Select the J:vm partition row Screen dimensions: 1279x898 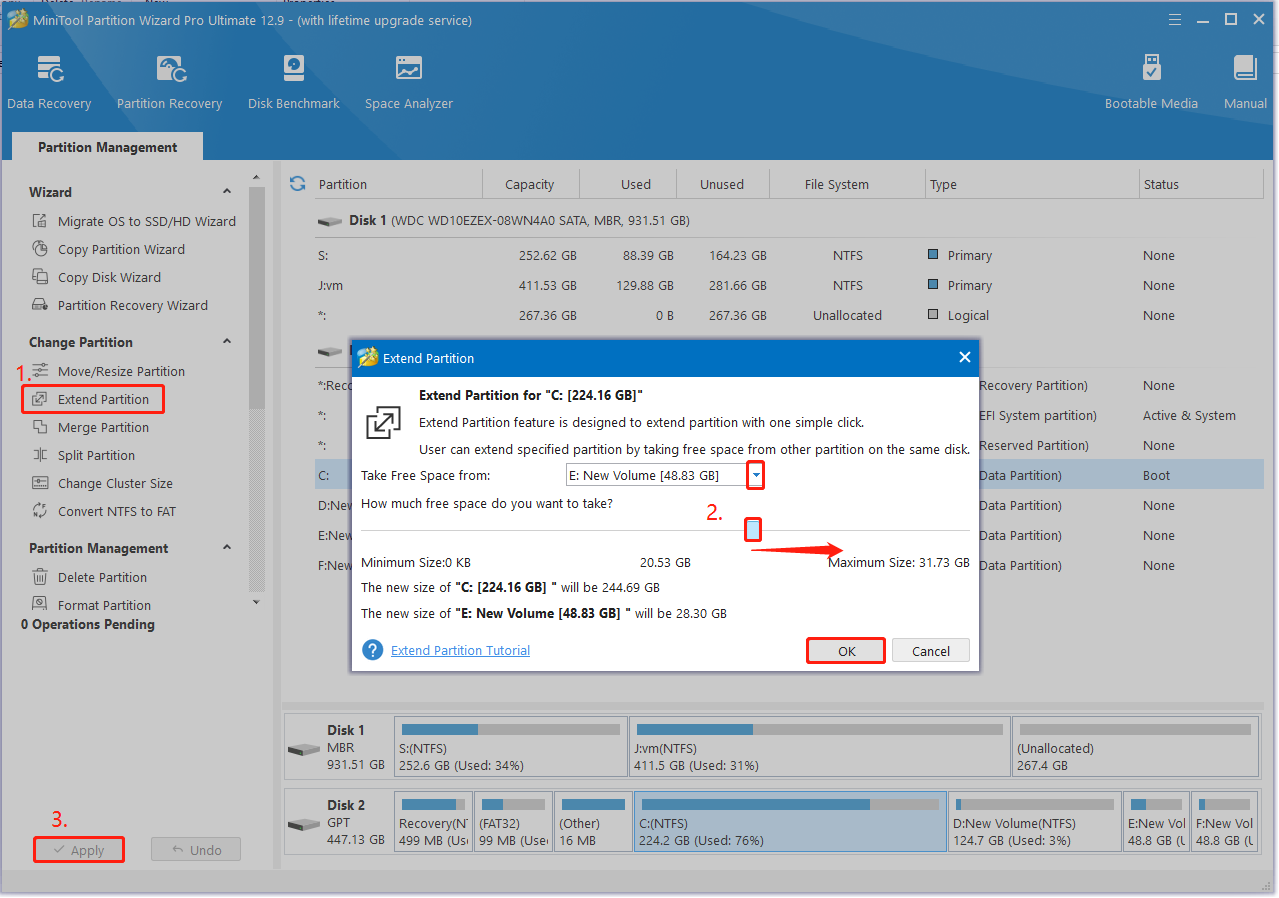(x=788, y=285)
